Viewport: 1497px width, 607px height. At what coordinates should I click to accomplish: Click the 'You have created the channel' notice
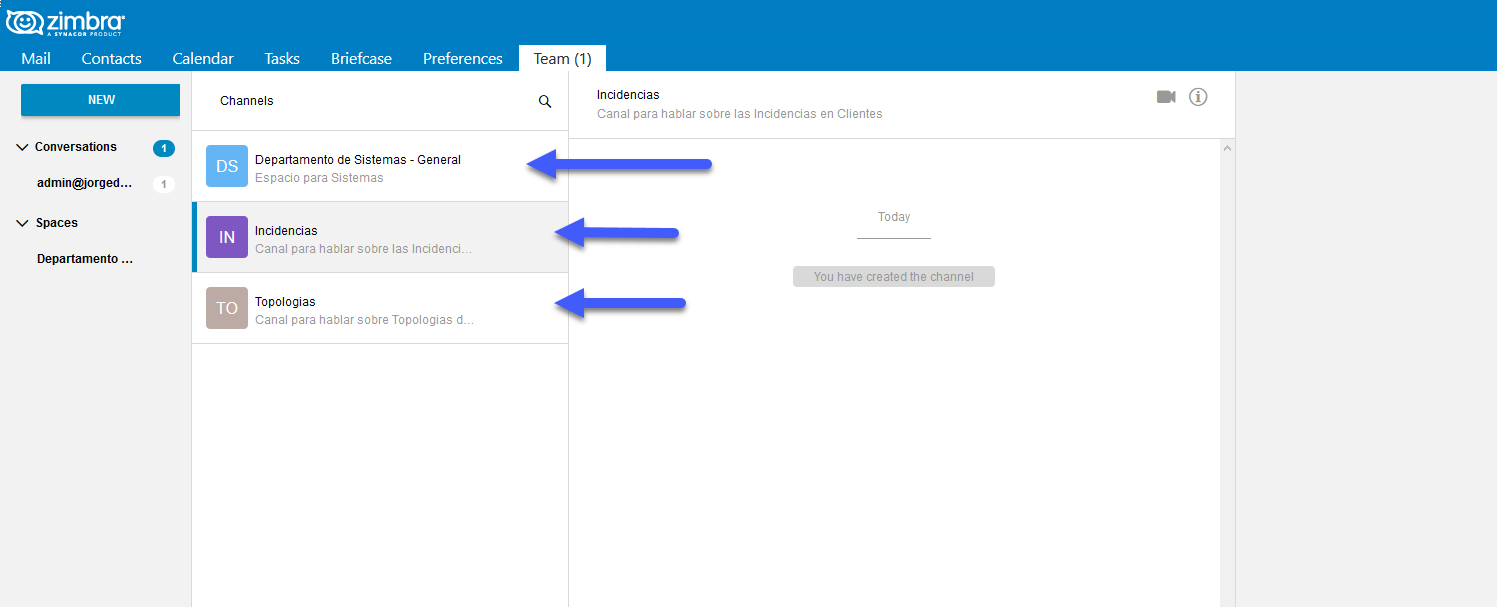pyautogui.click(x=894, y=277)
